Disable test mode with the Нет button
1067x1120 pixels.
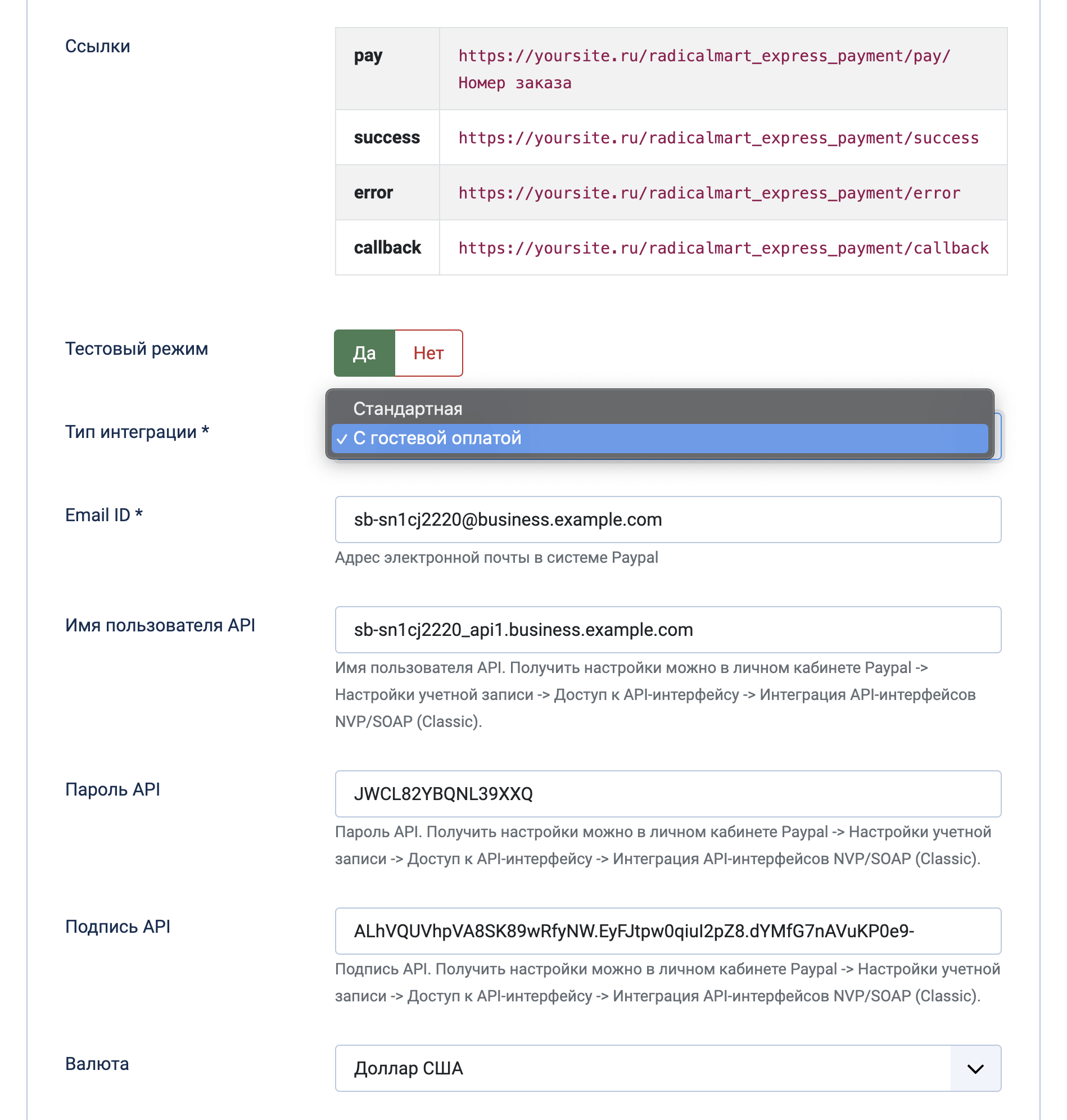(428, 353)
